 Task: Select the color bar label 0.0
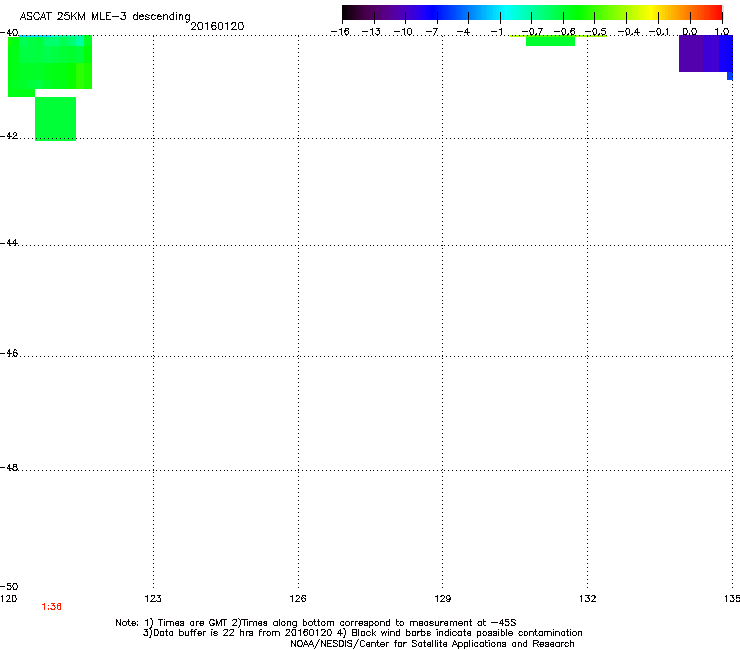(x=690, y=32)
